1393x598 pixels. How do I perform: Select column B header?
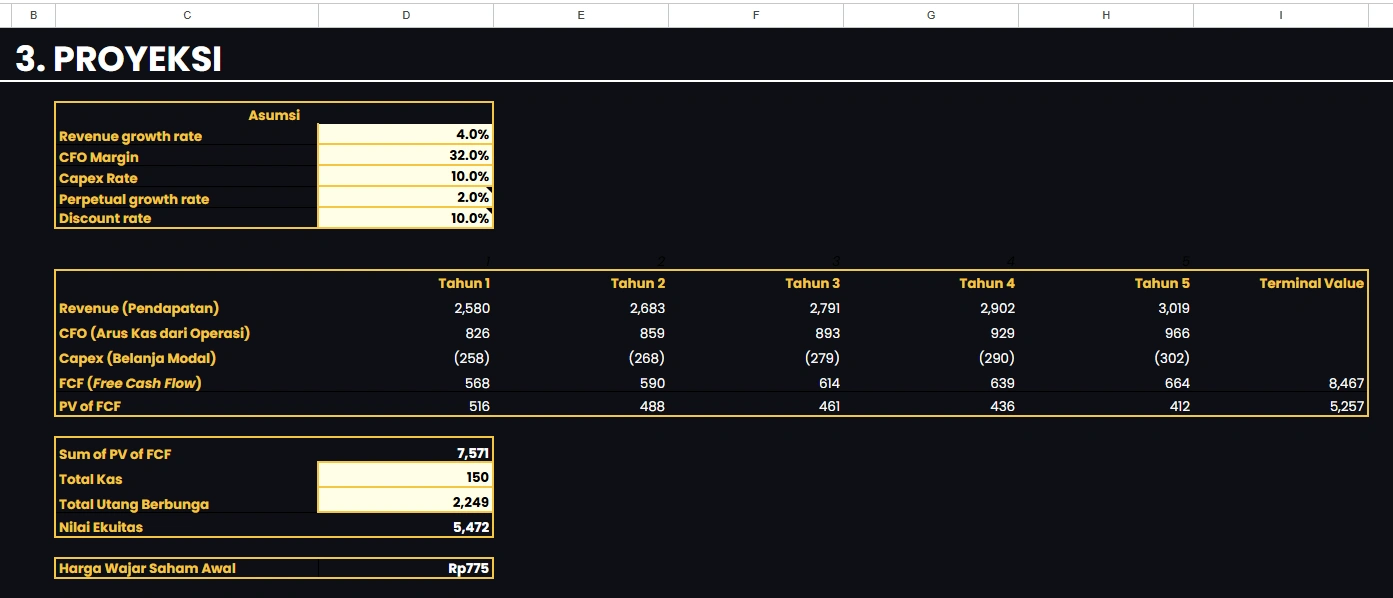click(x=34, y=15)
